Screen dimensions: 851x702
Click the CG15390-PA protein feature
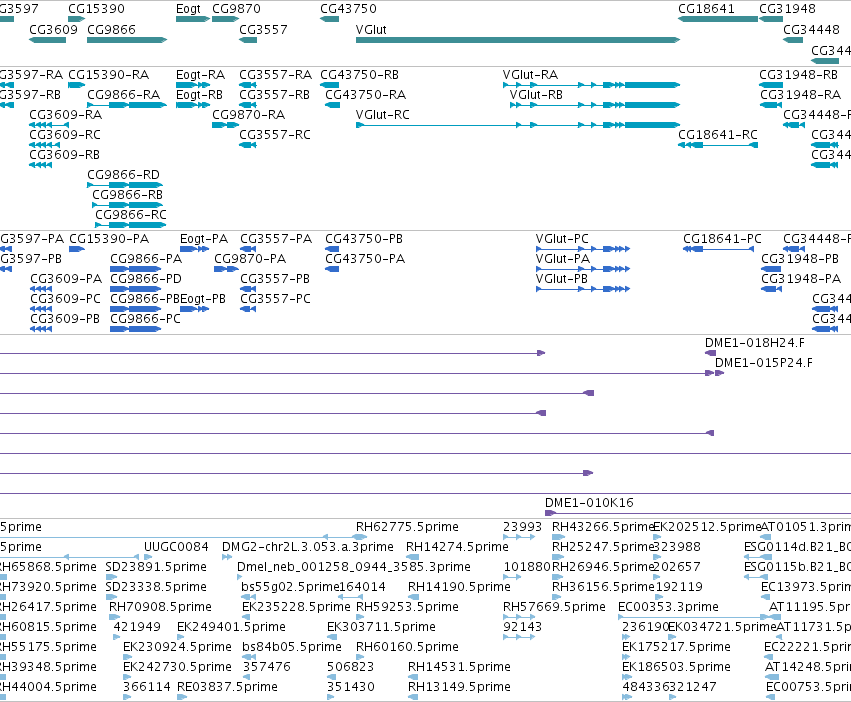point(77,249)
